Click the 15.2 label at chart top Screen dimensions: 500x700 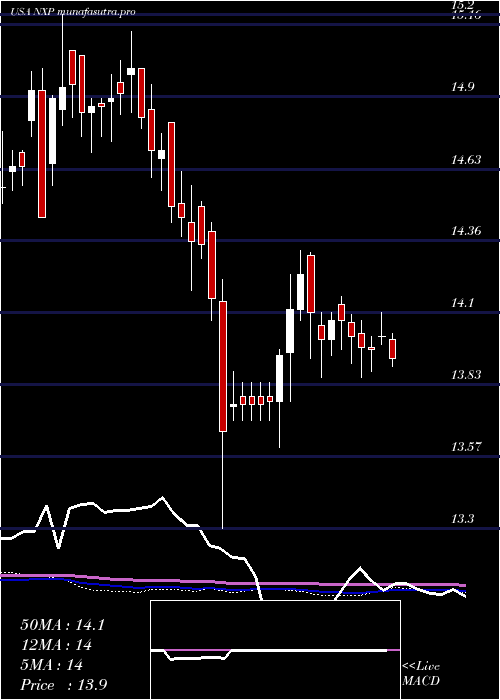pos(462,5)
